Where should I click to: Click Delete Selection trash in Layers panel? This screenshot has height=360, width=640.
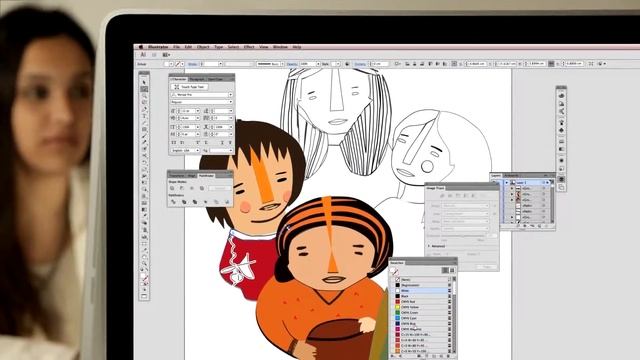tap(546, 226)
